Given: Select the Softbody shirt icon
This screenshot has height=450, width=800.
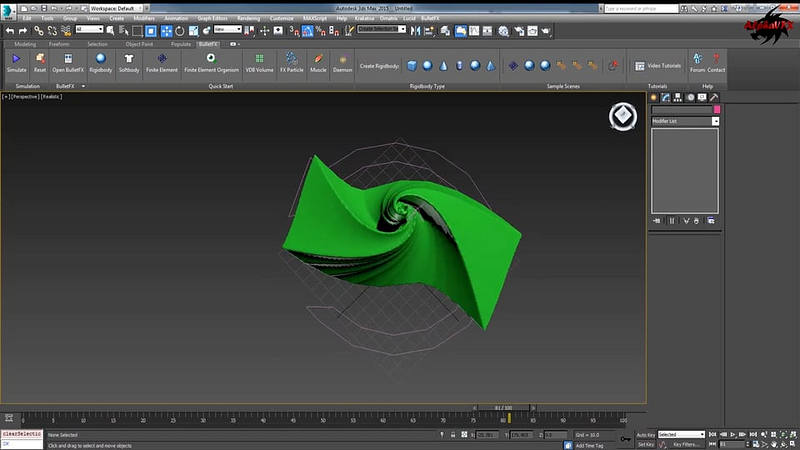Looking at the screenshot, I should tap(129, 63).
